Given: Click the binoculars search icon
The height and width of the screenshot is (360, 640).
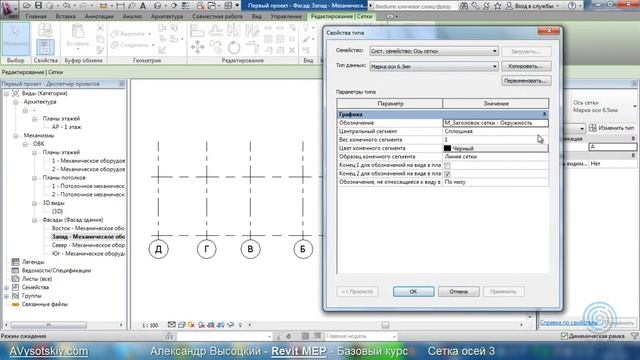Looking at the screenshot, I should (464, 6).
